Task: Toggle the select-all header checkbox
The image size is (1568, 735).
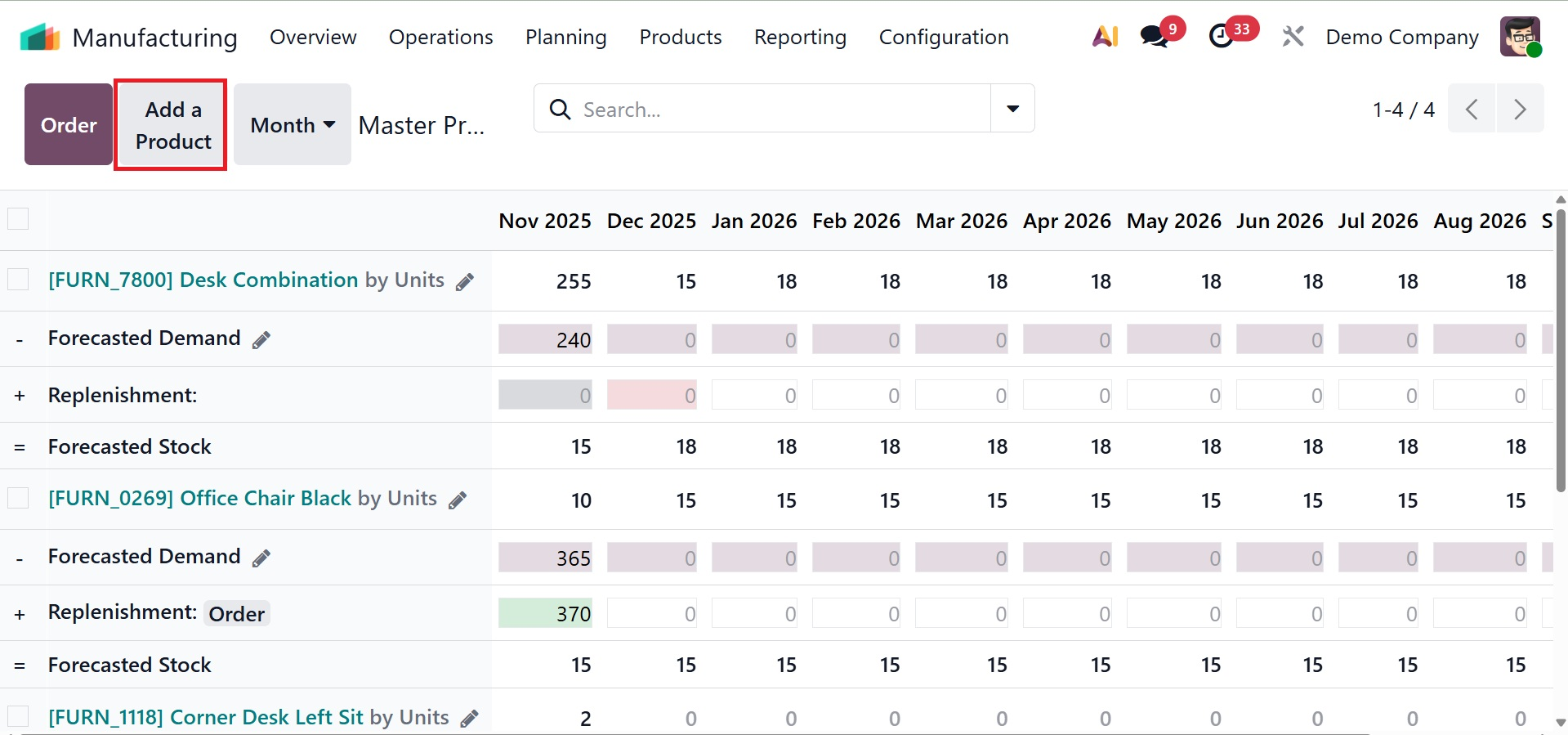Action: tap(18, 219)
